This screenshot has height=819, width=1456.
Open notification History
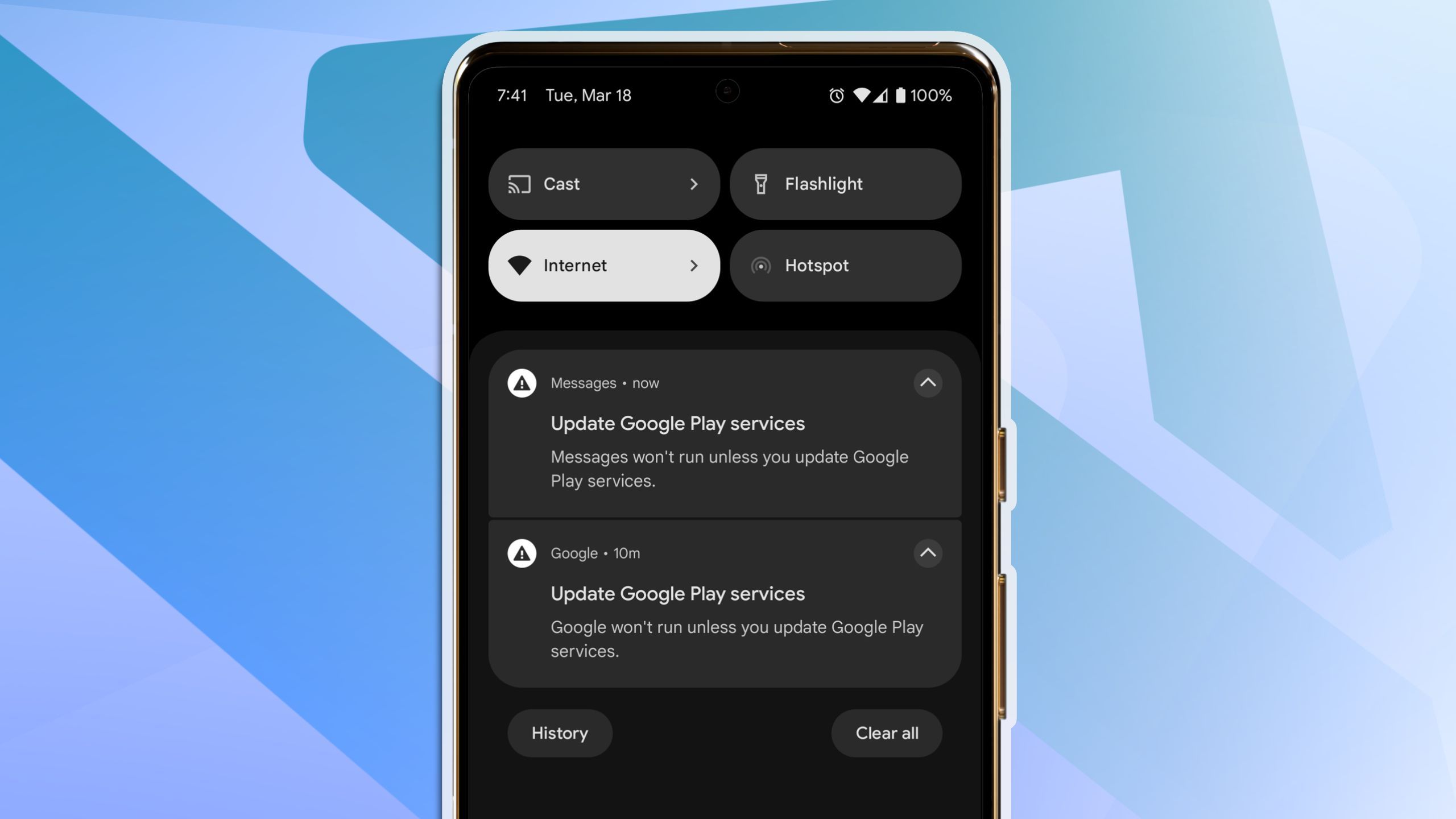(x=558, y=732)
